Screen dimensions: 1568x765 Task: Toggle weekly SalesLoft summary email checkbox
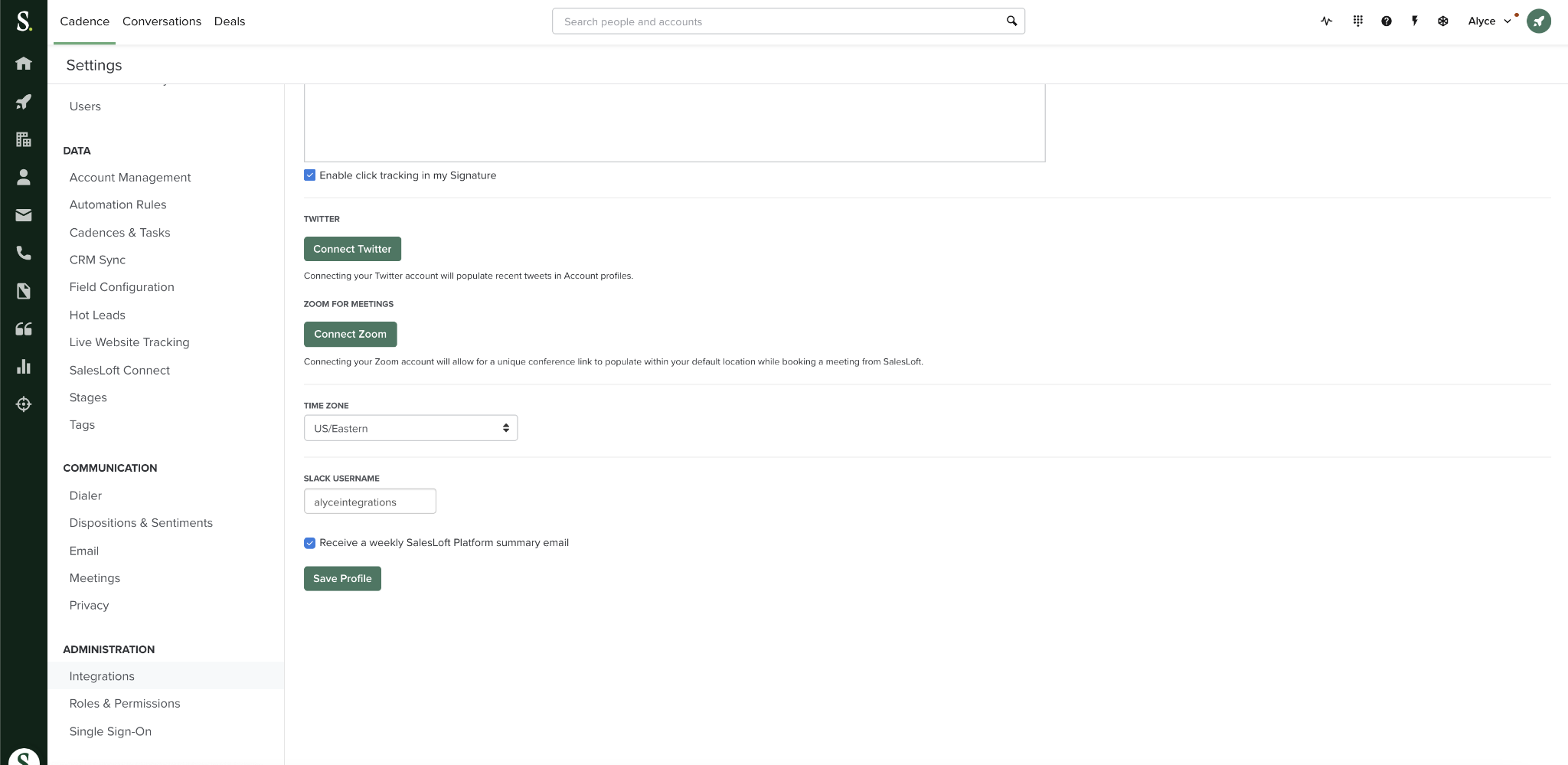coord(309,543)
